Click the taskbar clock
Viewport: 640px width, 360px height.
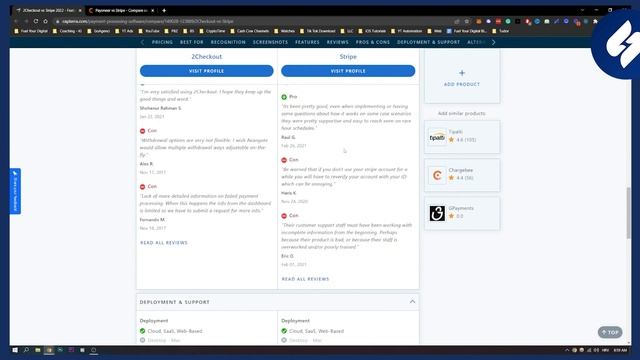[620, 350]
